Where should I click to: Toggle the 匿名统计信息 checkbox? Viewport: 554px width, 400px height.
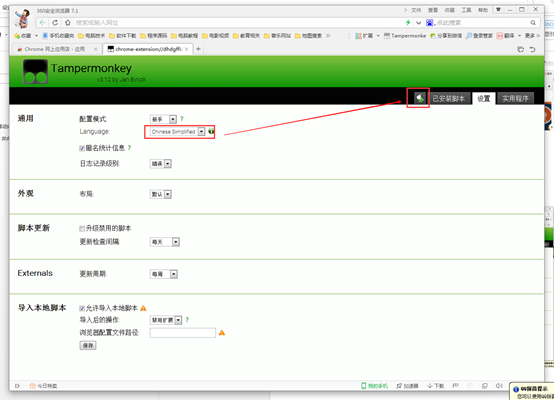[82, 148]
